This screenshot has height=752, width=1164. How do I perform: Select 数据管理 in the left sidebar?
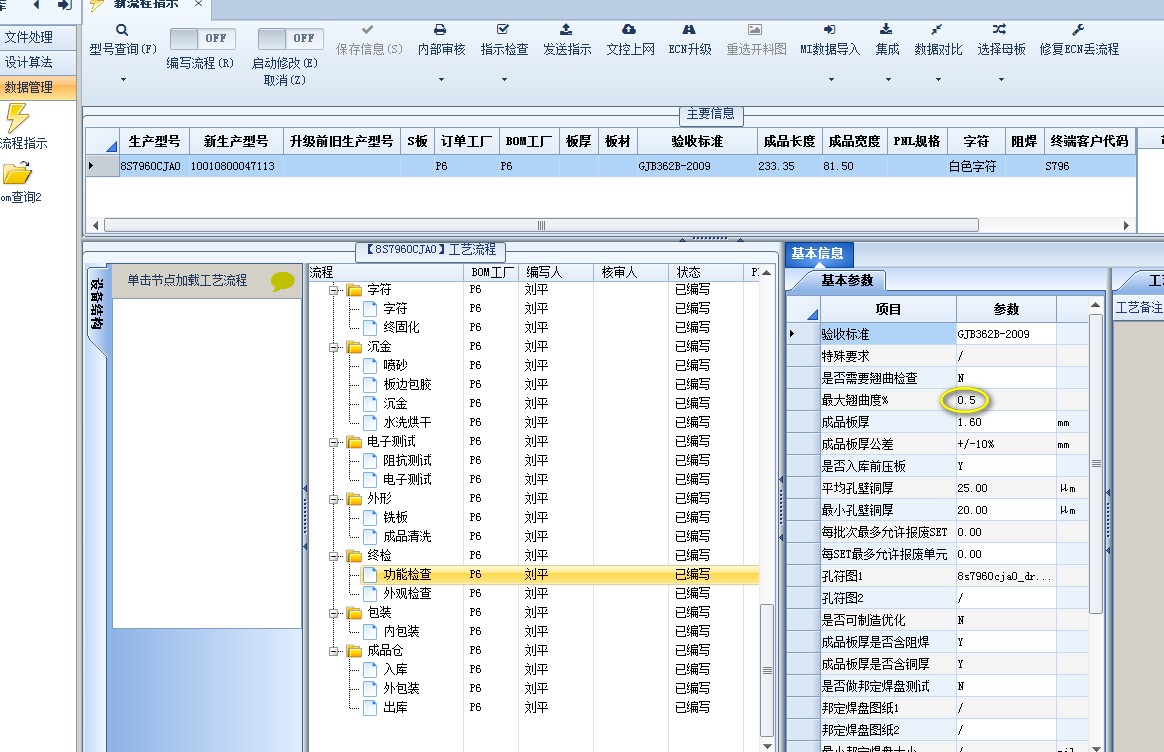point(37,87)
